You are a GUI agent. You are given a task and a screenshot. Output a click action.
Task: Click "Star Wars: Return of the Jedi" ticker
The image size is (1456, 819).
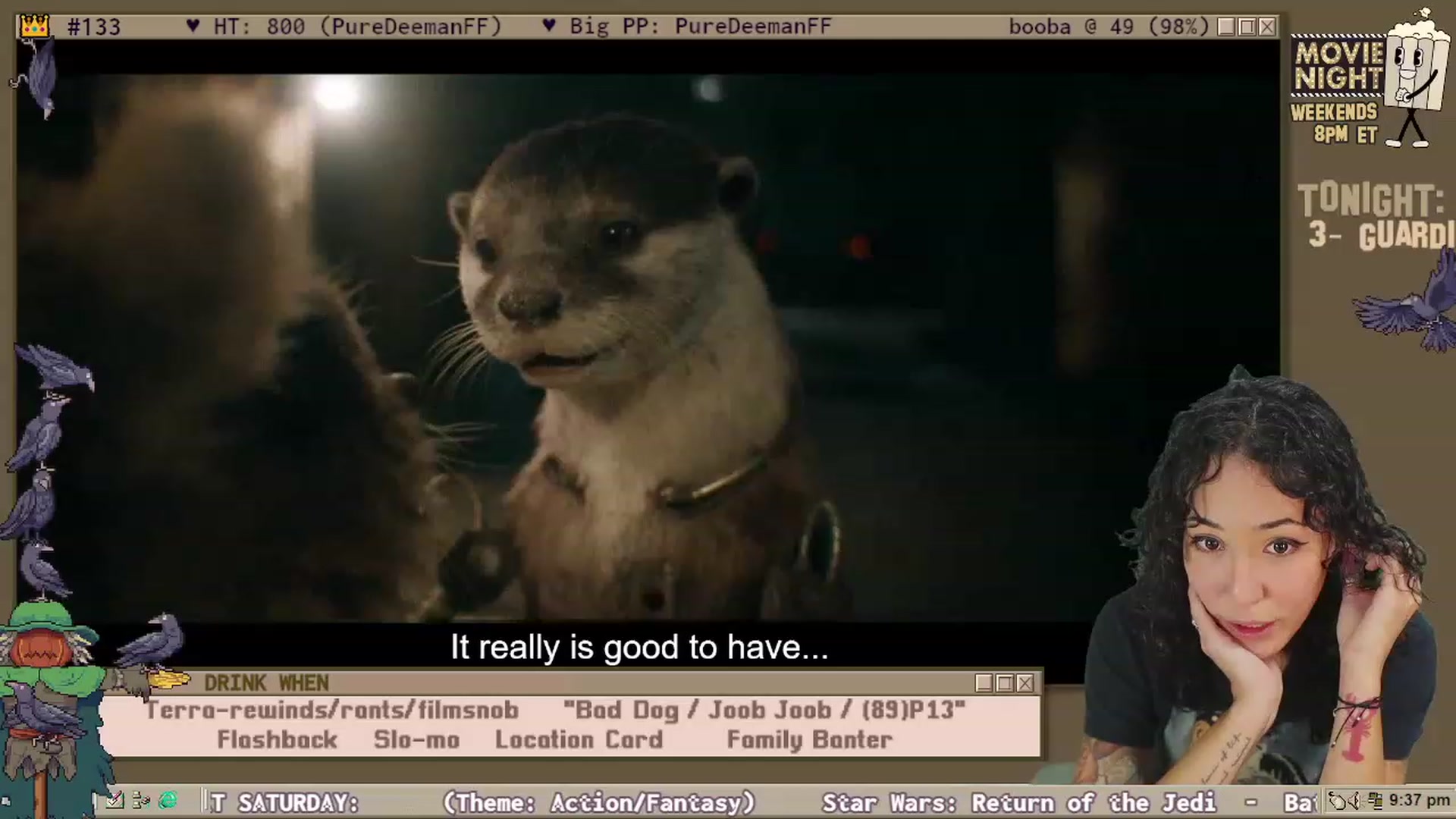(x=1019, y=802)
